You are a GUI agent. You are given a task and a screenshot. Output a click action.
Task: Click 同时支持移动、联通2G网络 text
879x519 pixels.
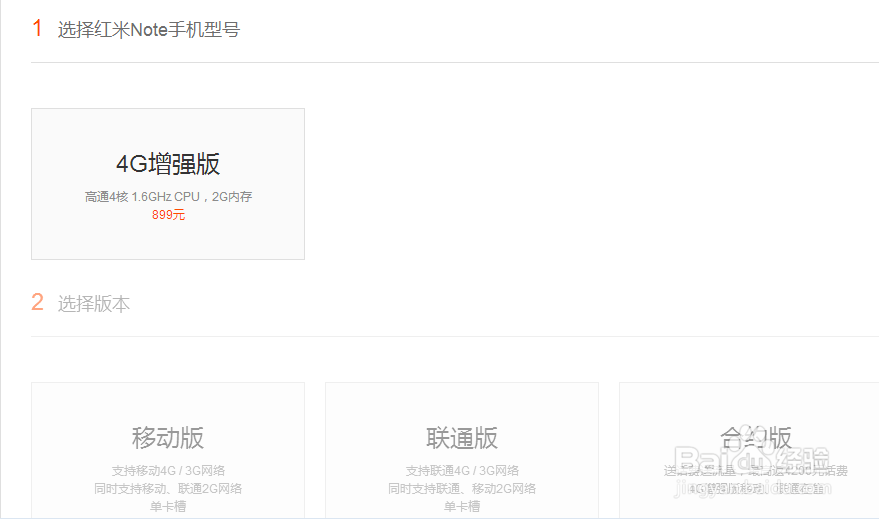[168, 489]
